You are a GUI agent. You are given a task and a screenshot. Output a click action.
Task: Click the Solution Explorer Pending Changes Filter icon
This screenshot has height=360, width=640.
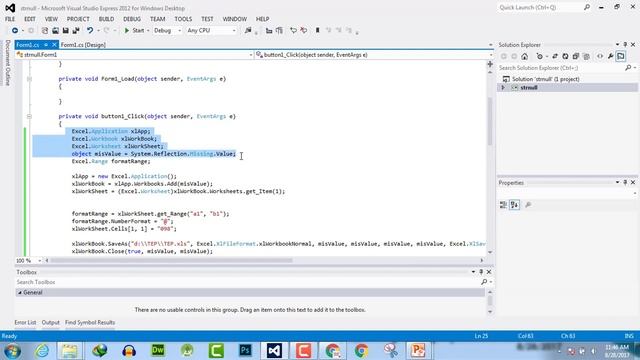point(540,57)
